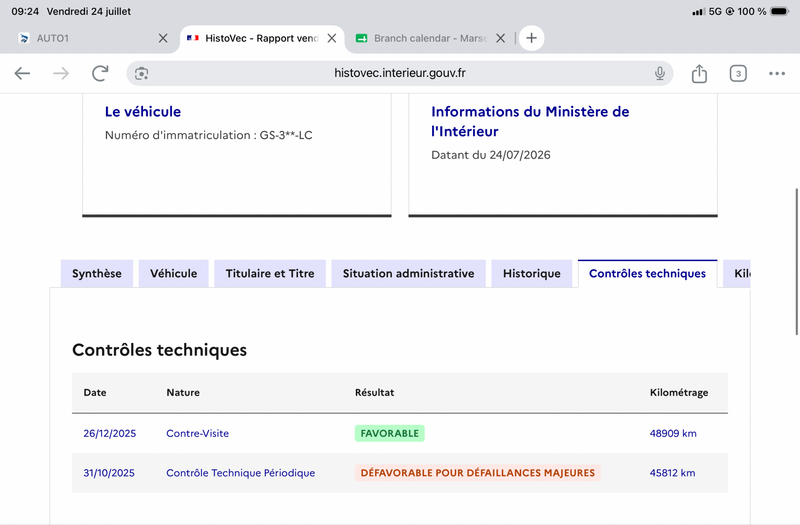This screenshot has width=800, height=525.
Task: Click the 48909 km value
Action: (673, 433)
